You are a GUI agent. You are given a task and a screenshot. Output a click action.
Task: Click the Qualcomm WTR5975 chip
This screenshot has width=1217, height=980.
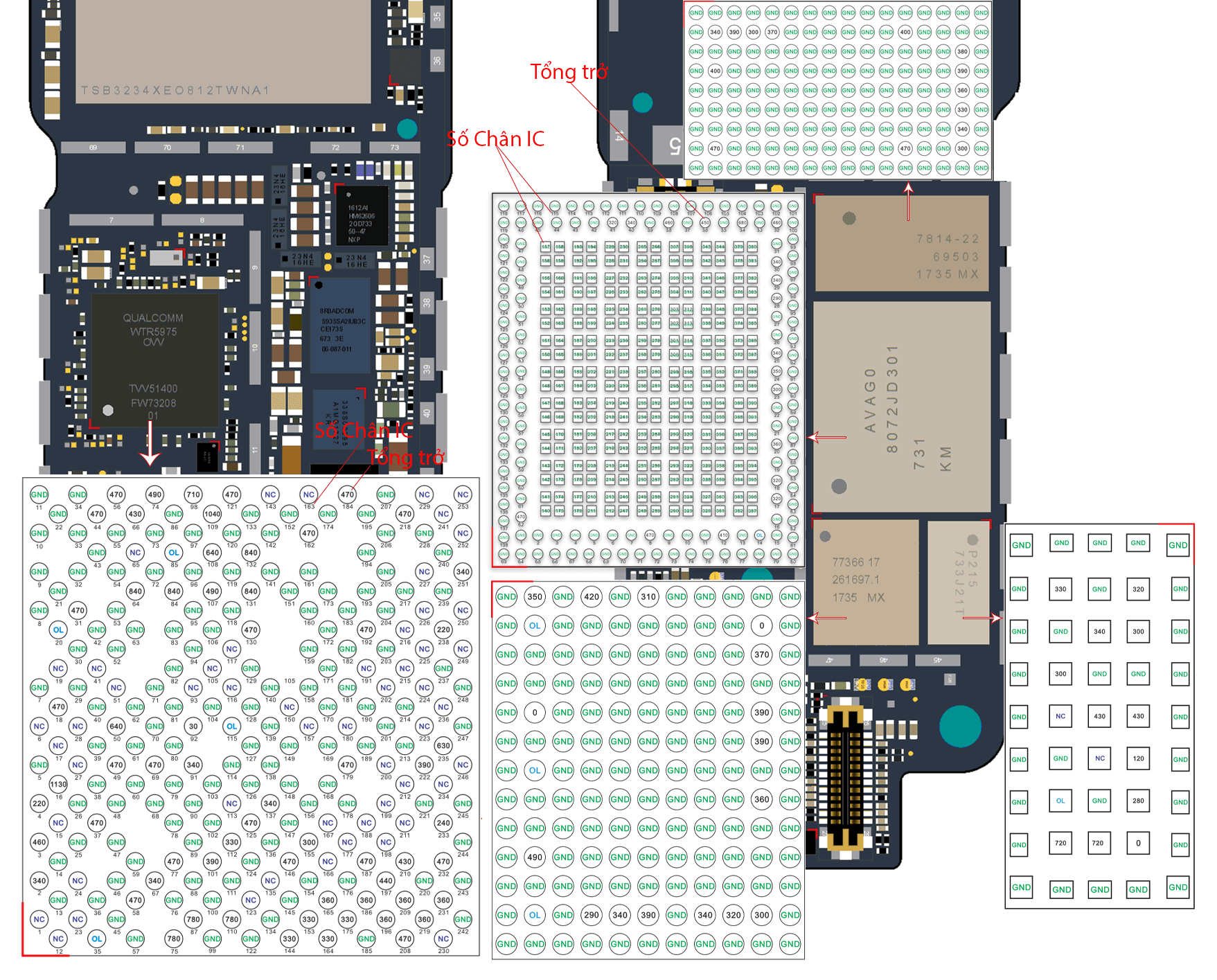click(x=154, y=360)
